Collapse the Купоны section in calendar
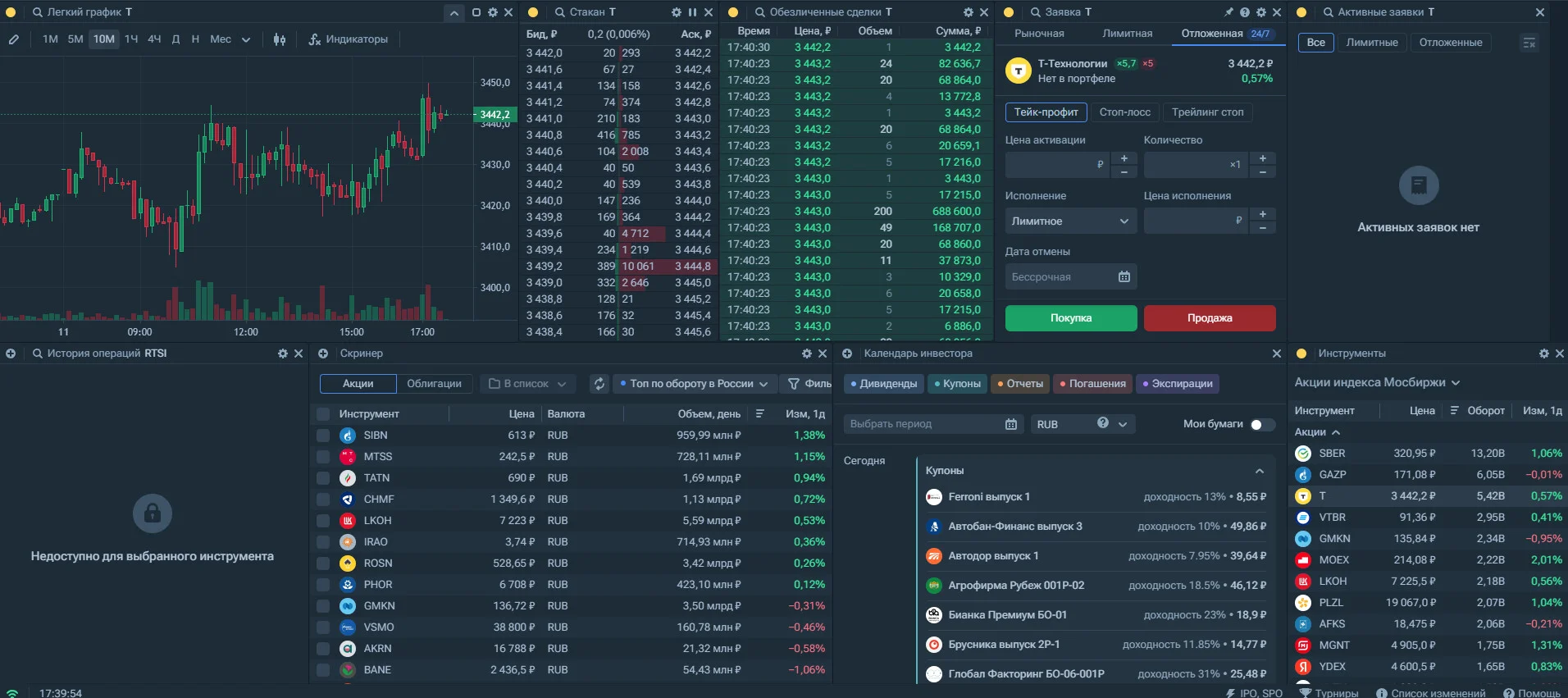1568x698 pixels. 1260,471
